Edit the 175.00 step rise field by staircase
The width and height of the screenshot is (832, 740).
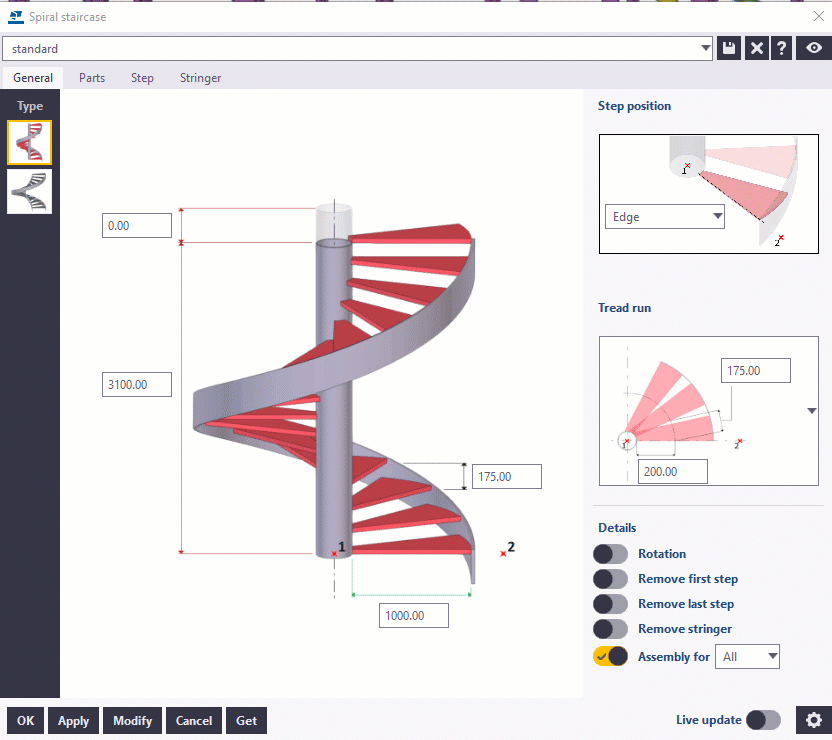pos(507,476)
